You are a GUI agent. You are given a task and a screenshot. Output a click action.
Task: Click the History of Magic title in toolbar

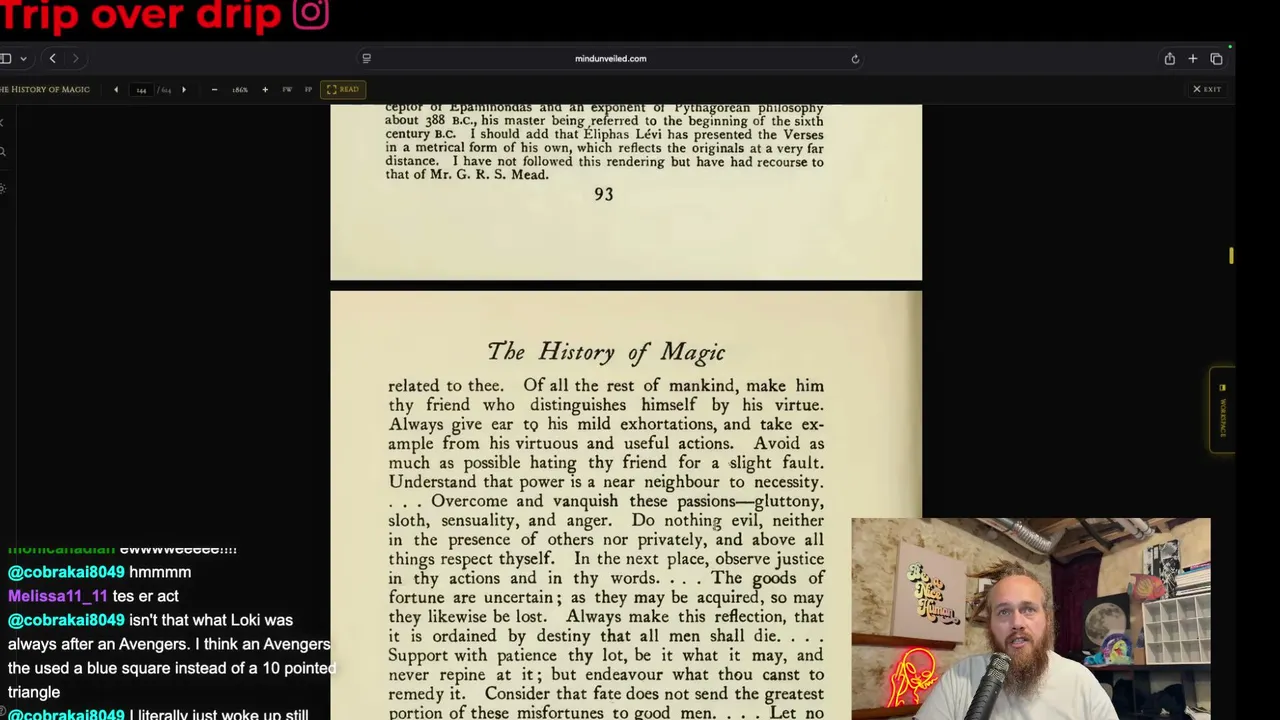pyautogui.click(x=45, y=90)
